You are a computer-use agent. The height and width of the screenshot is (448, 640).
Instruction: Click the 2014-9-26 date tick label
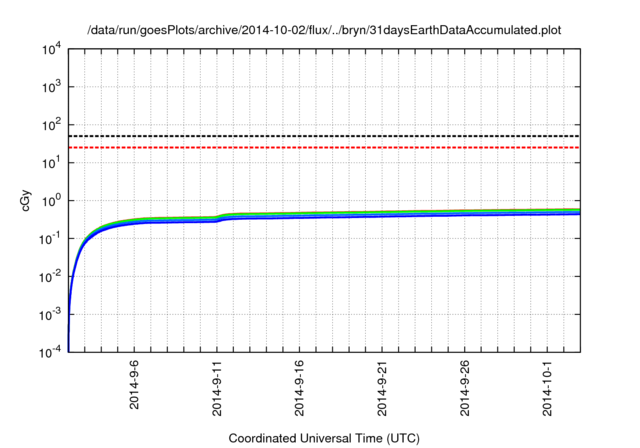[x=465, y=388]
